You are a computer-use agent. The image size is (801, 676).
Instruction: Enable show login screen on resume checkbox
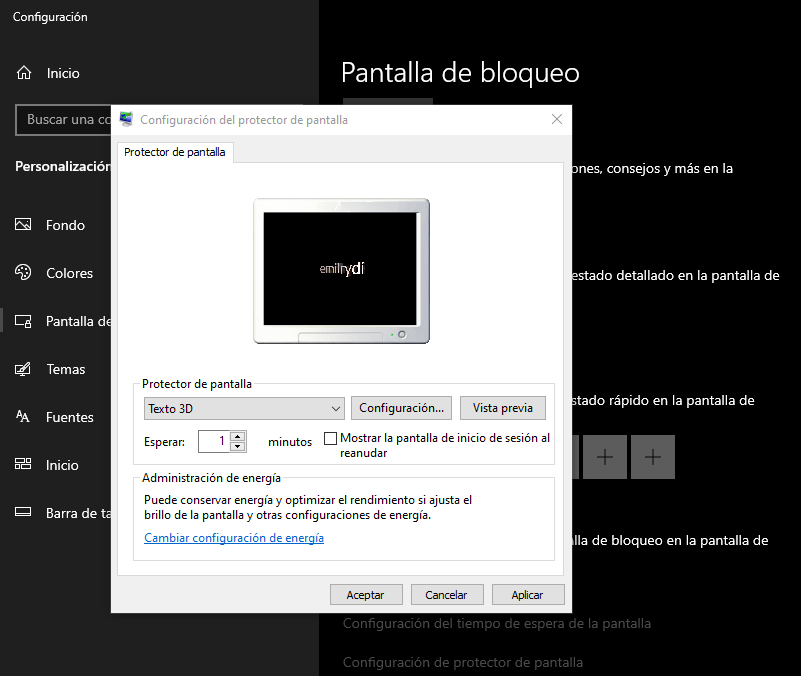331,439
